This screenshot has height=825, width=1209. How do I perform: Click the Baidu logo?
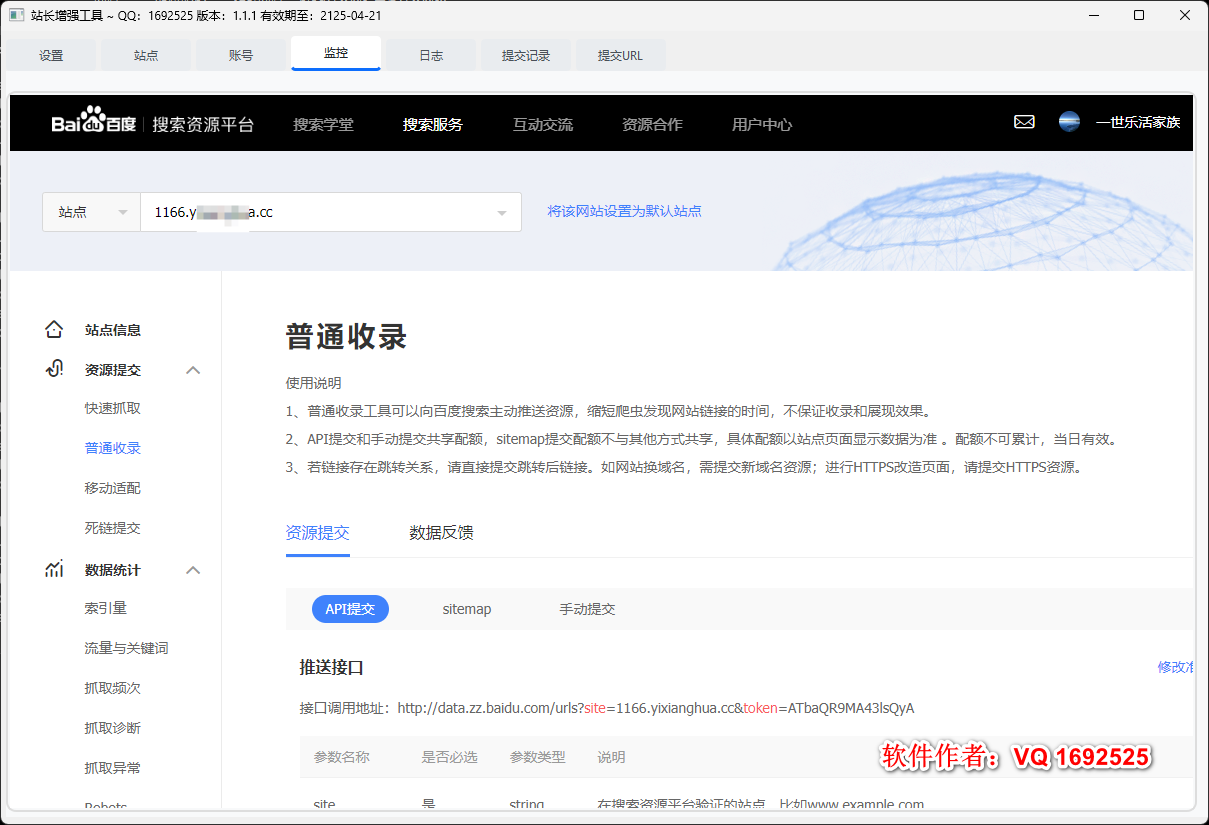(x=93, y=121)
